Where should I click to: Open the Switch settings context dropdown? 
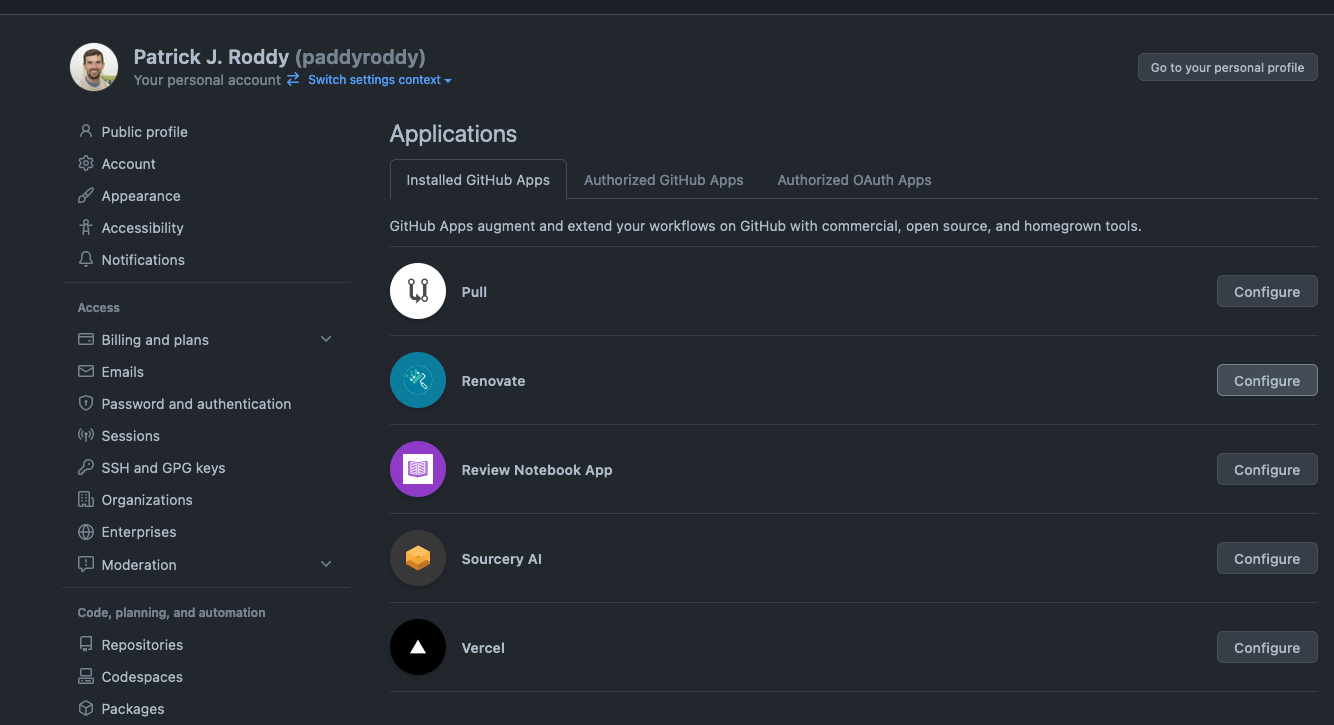(x=379, y=80)
